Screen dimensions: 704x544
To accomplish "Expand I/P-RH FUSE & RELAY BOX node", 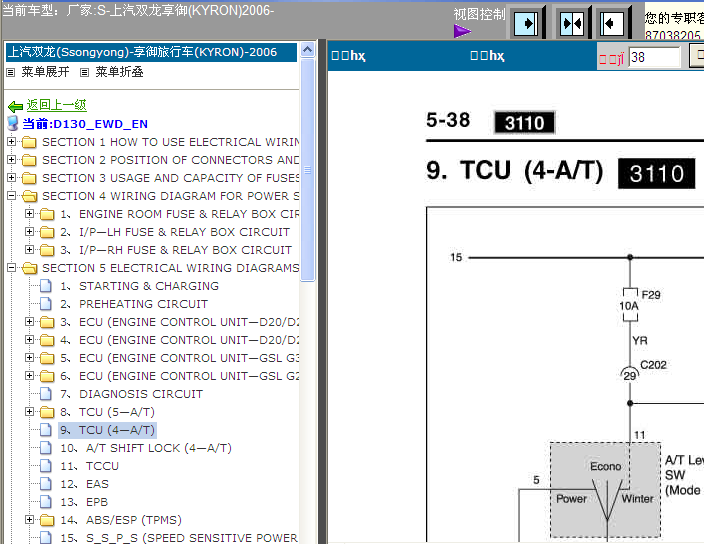I will (x=30, y=250).
